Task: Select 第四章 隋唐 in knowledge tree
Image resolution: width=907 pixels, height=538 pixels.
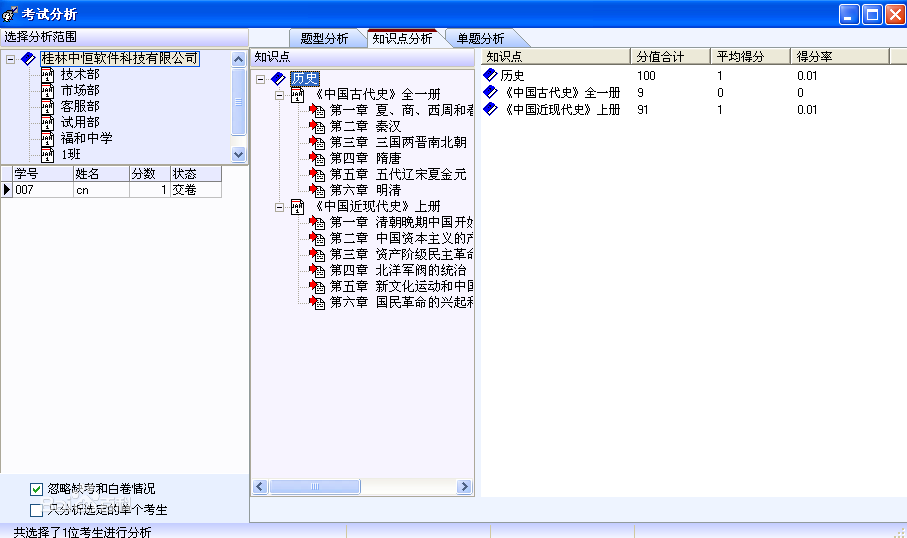Action: point(365,159)
